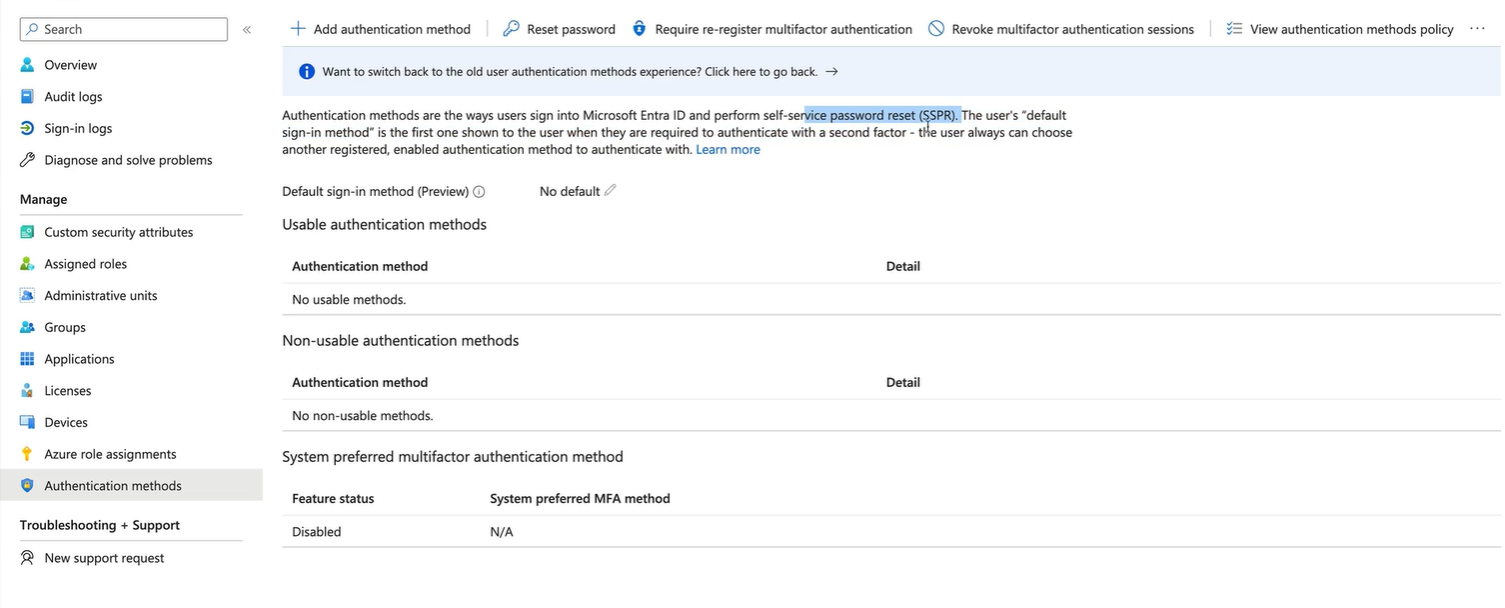Image resolution: width=1505 pixels, height=608 pixels.
Task: Click the Devices monitor icon
Action: tap(27, 422)
